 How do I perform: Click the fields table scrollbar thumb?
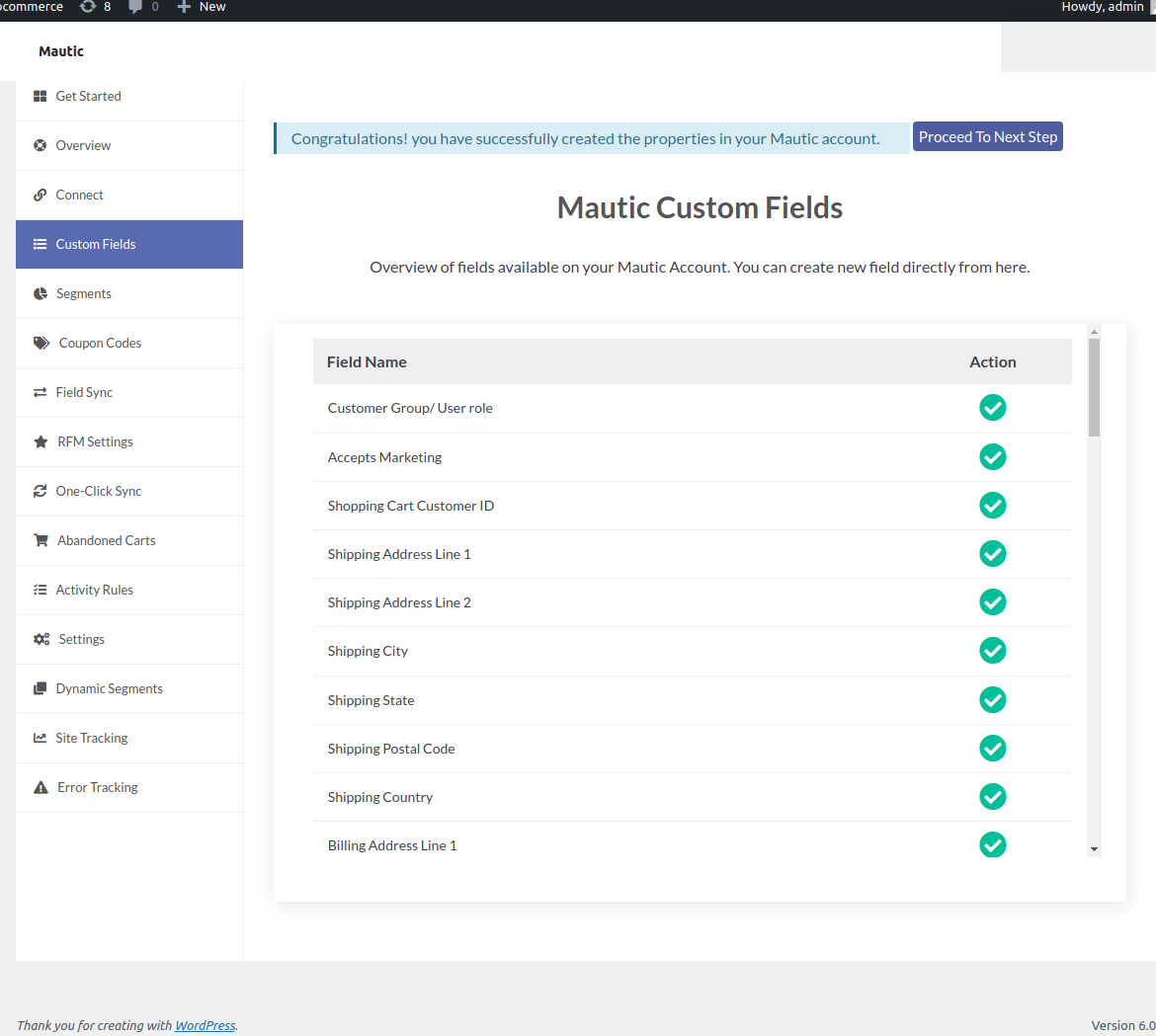(x=1094, y=387)
